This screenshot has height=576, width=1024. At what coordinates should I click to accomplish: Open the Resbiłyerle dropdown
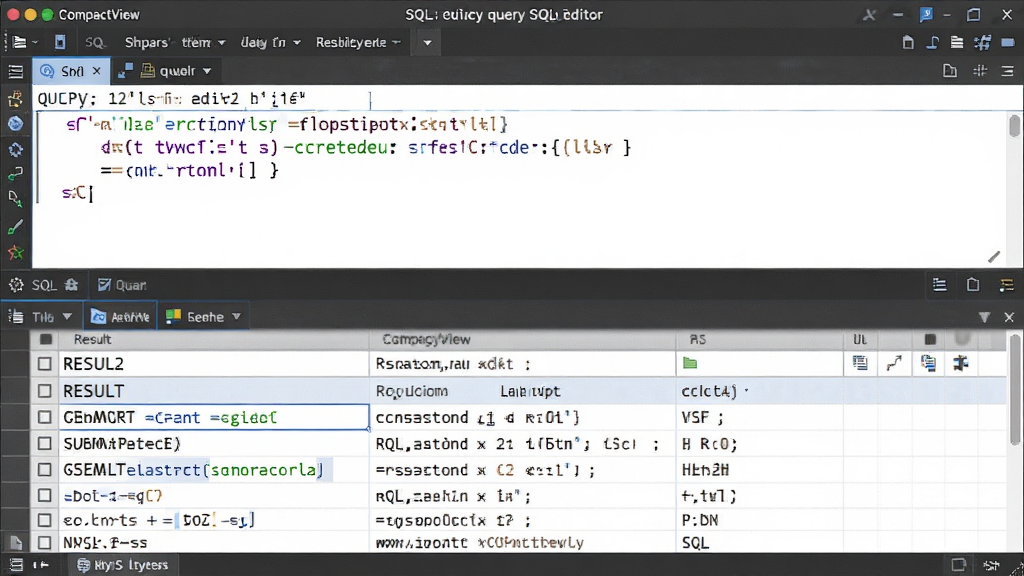358,42
